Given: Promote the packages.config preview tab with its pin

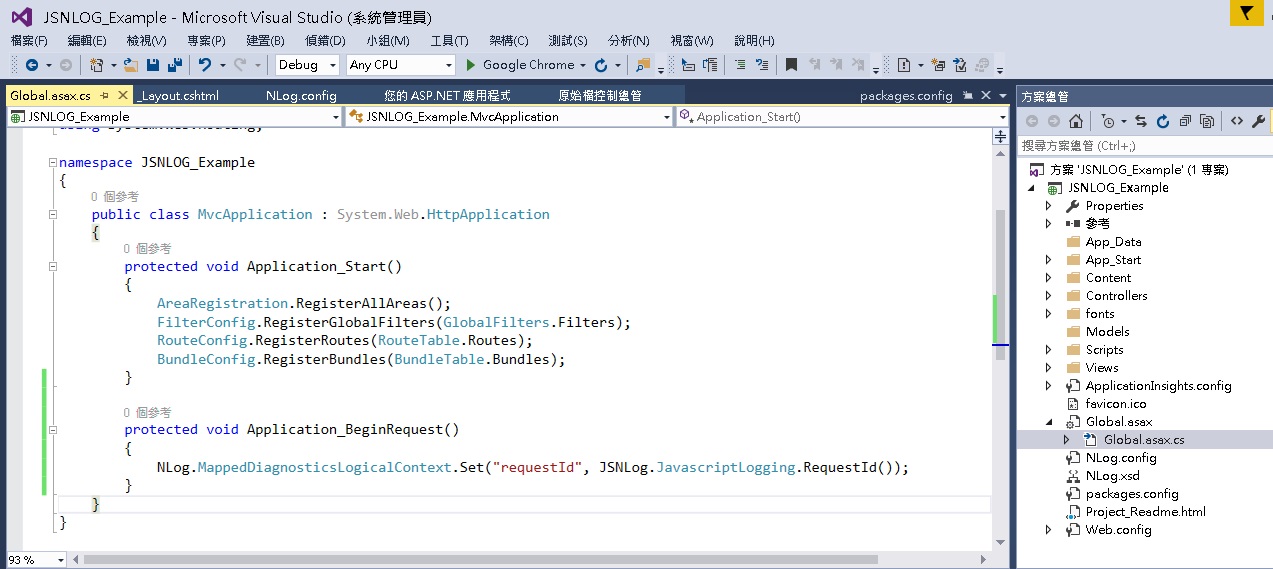Looking at the screenshot, I should (968, 95).
